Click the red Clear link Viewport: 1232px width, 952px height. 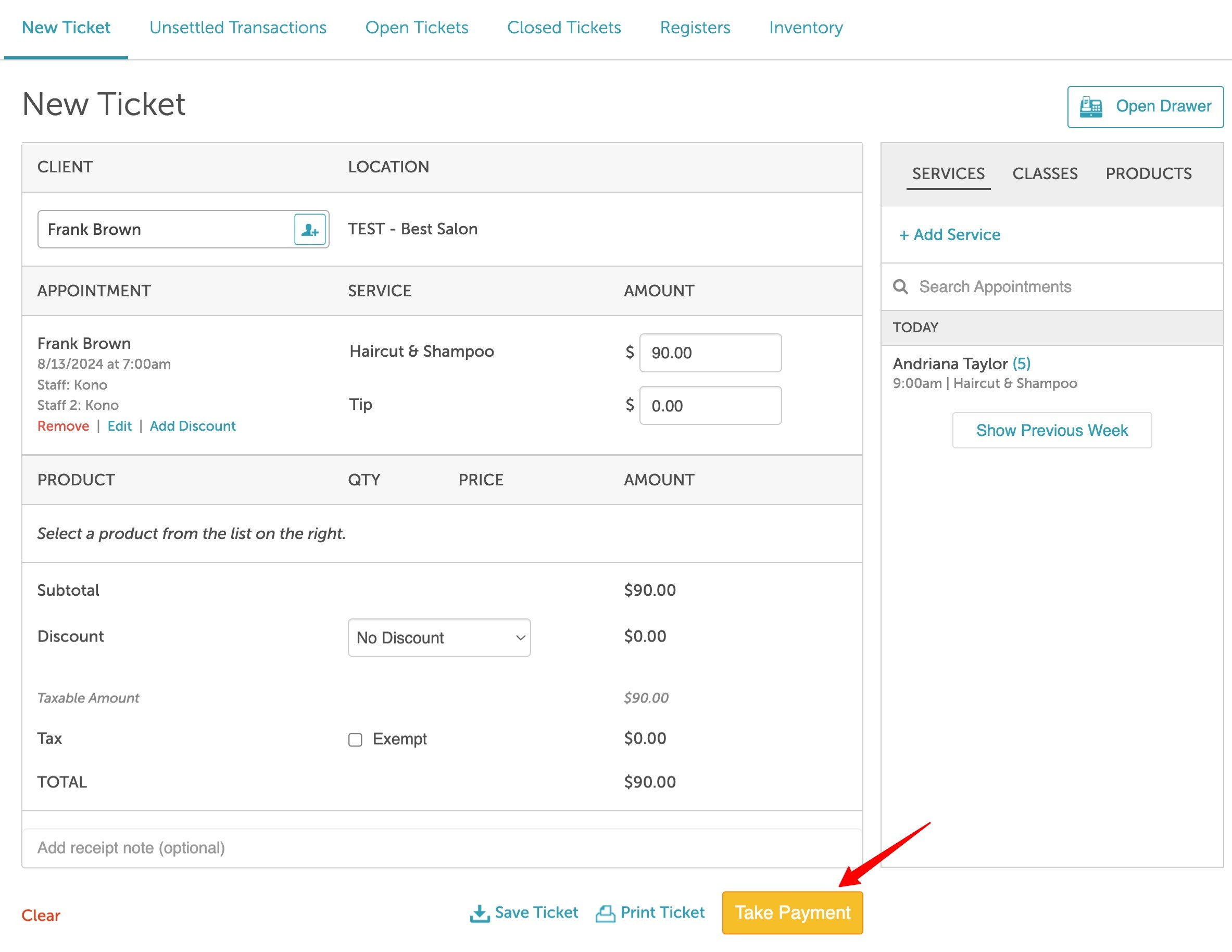(41, 916)
